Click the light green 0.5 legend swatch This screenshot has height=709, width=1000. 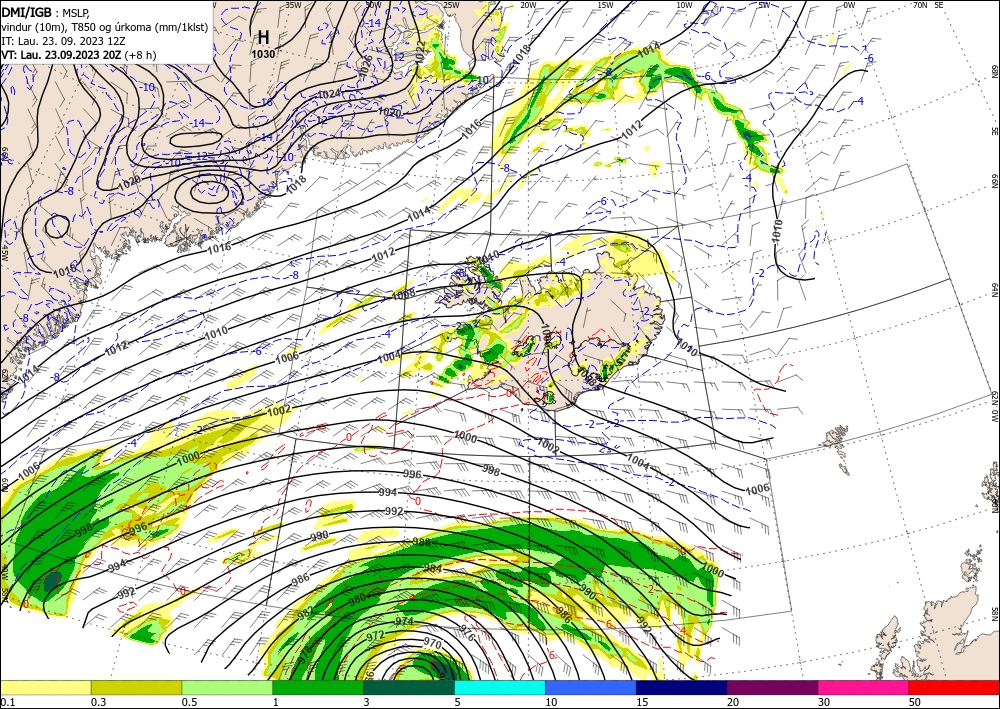point(227,687)
